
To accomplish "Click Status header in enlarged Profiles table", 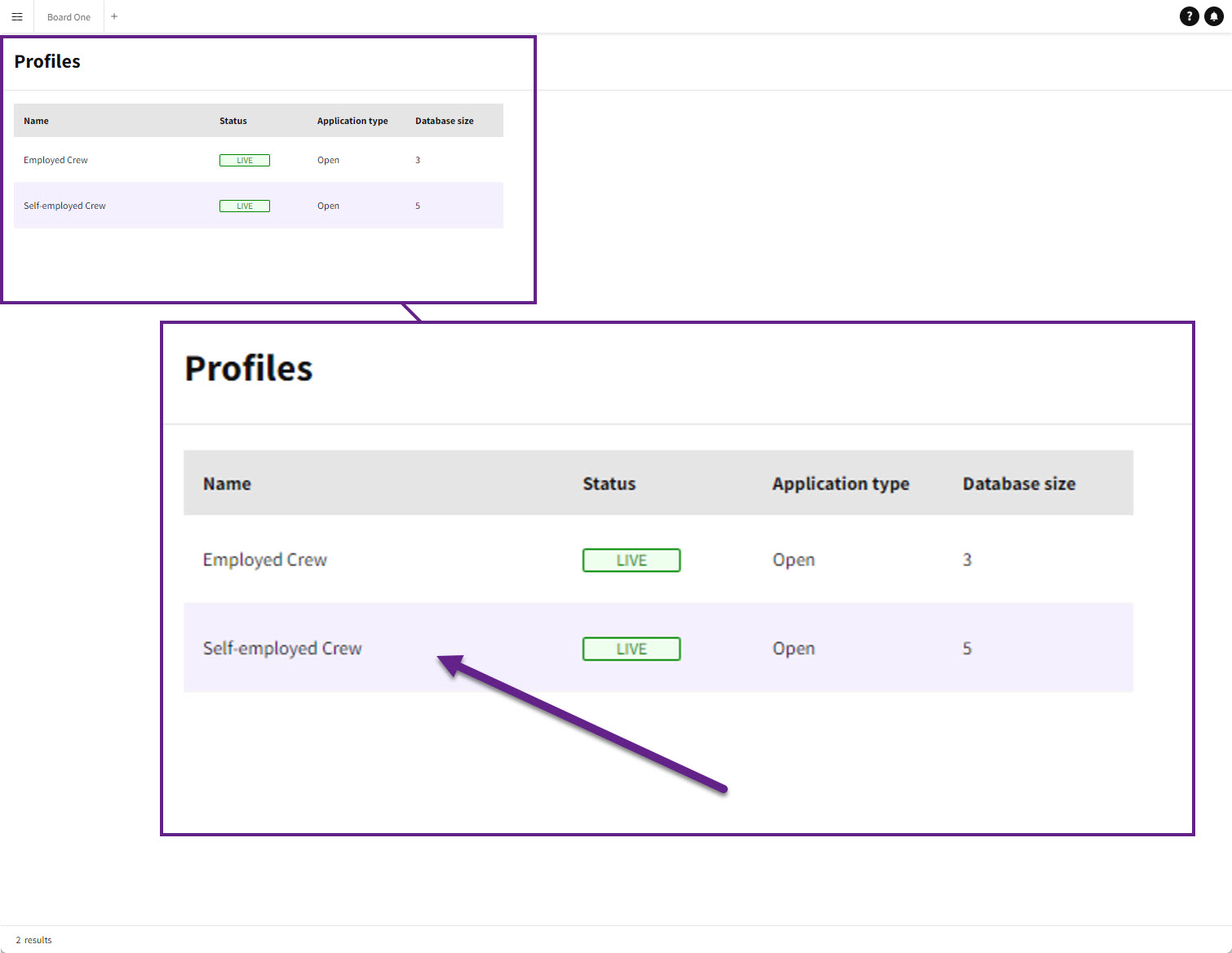I will pos(609,484).
